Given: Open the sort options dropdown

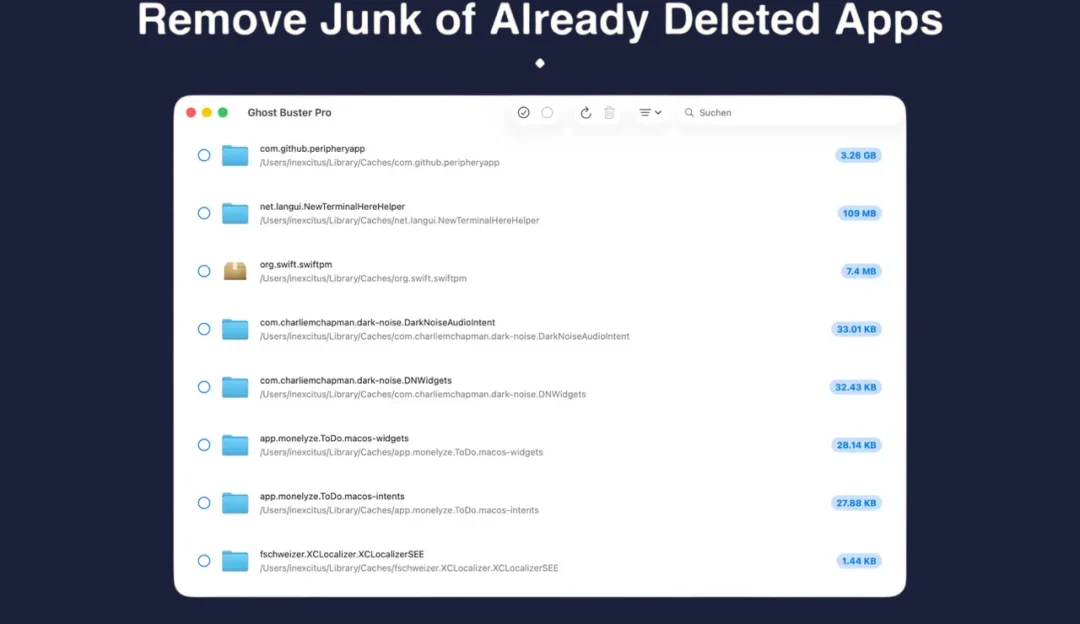Looking at the screenshot, I should point(650,112).
